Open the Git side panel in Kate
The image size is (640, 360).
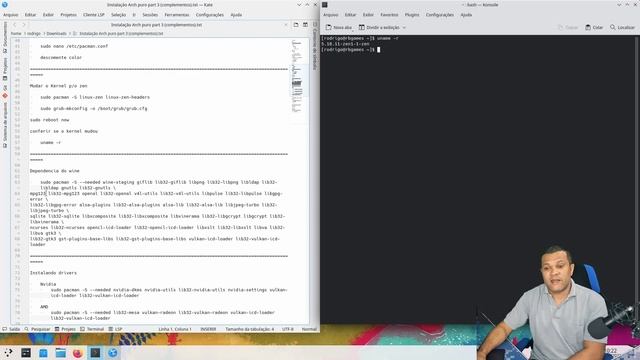tap(5, 91)
